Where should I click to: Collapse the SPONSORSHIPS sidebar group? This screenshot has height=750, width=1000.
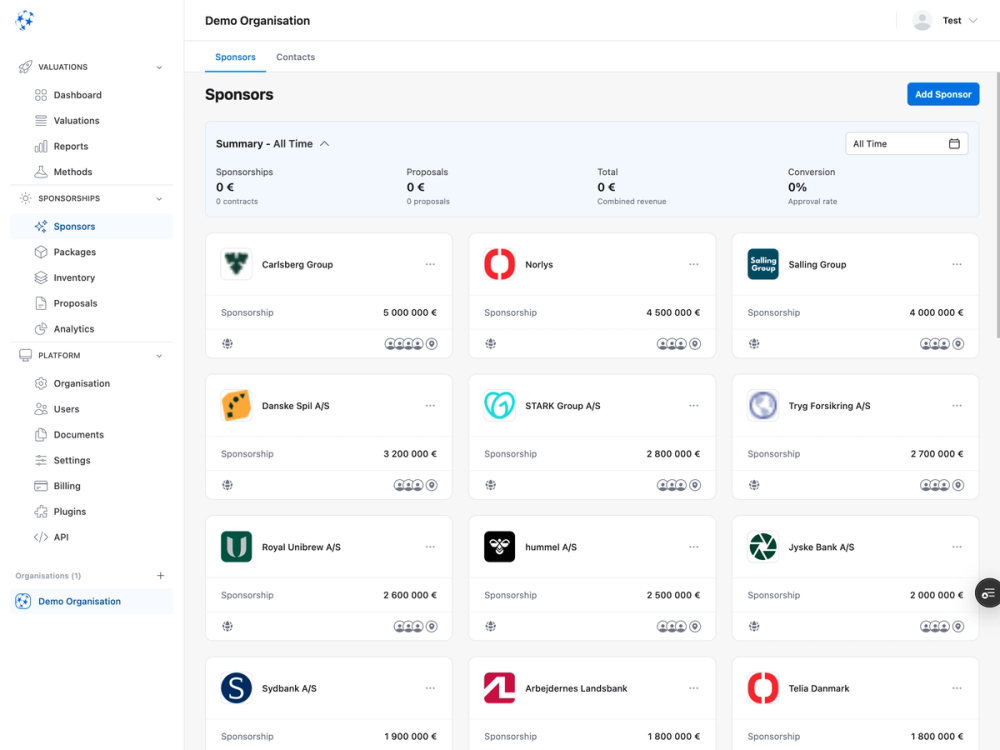pyautogui.click(x=159, y=198)
